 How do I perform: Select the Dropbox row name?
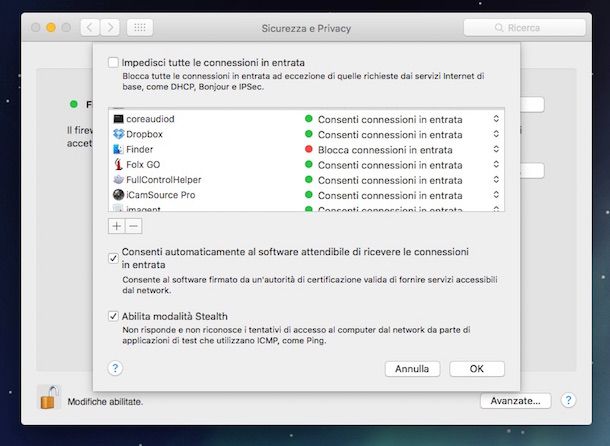144,134
